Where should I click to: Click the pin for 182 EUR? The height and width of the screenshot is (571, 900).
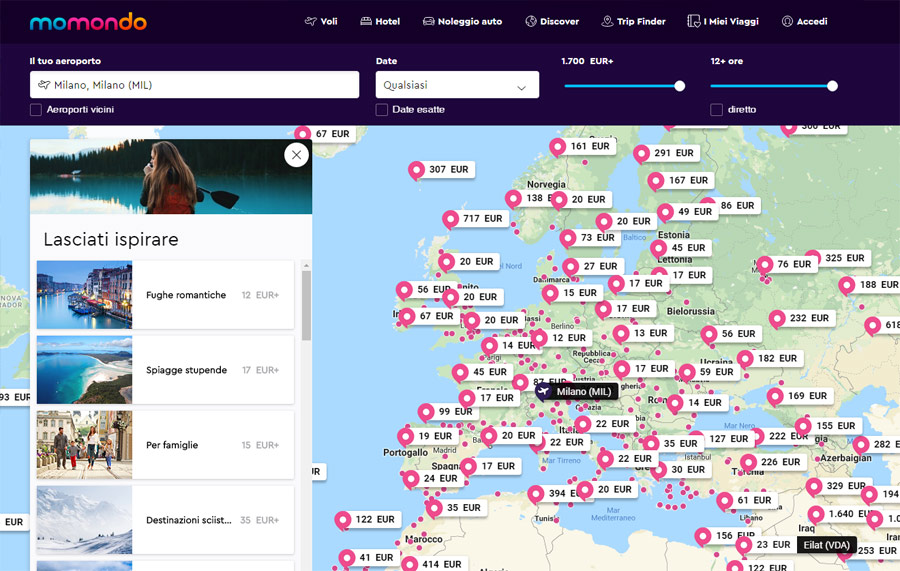click(x=745, y=359)
